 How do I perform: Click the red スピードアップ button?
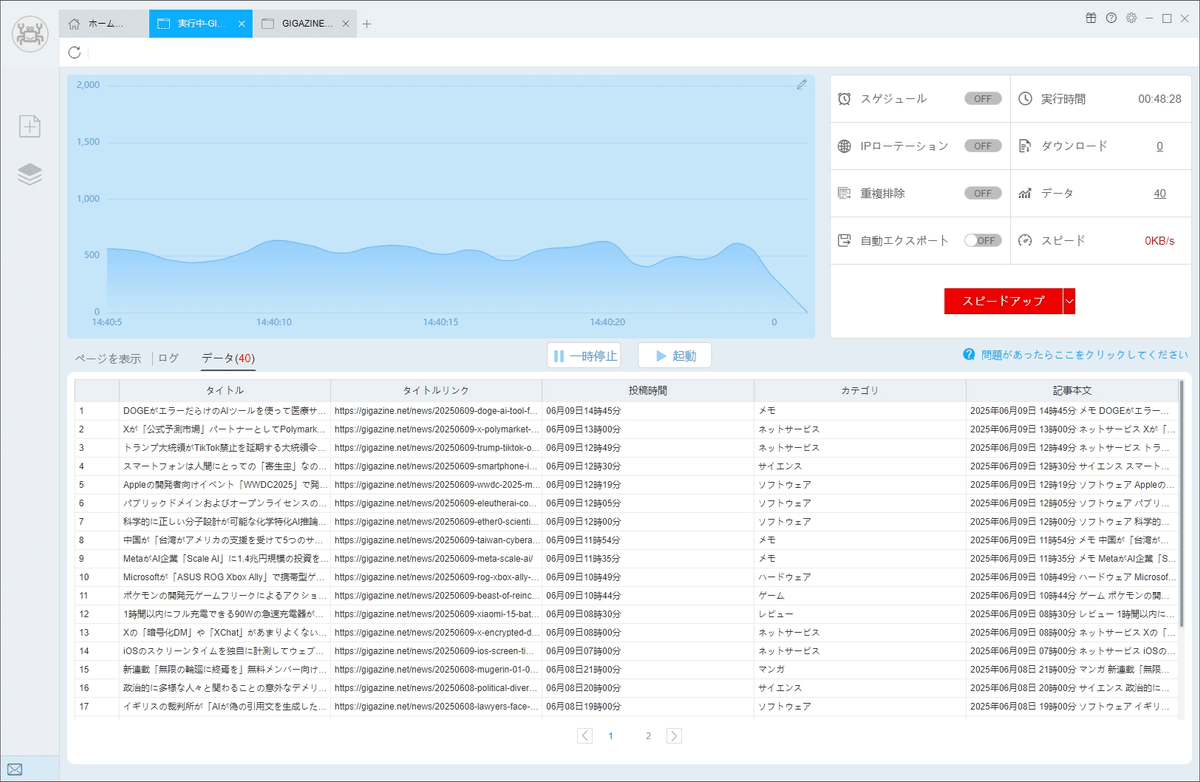1003,300
